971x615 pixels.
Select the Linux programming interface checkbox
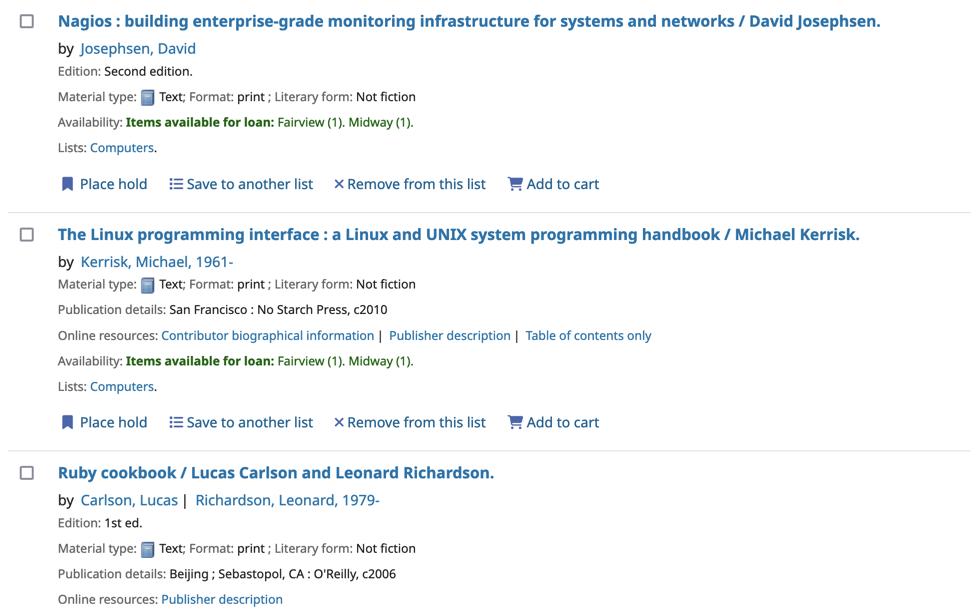pyautogui.click(x=27, y=235)
